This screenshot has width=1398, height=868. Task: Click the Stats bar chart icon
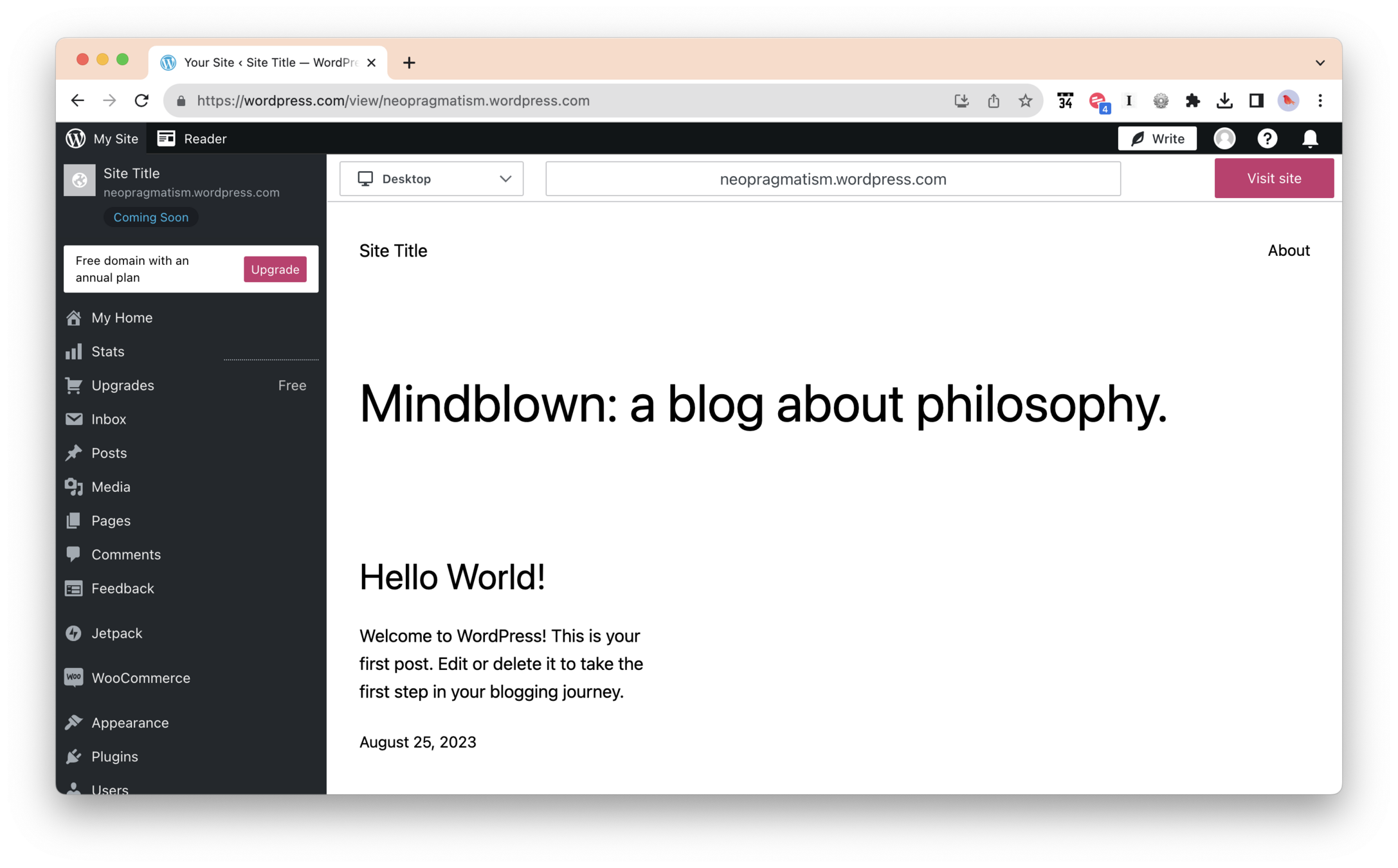pyautogui.click(x=73, y=352)
